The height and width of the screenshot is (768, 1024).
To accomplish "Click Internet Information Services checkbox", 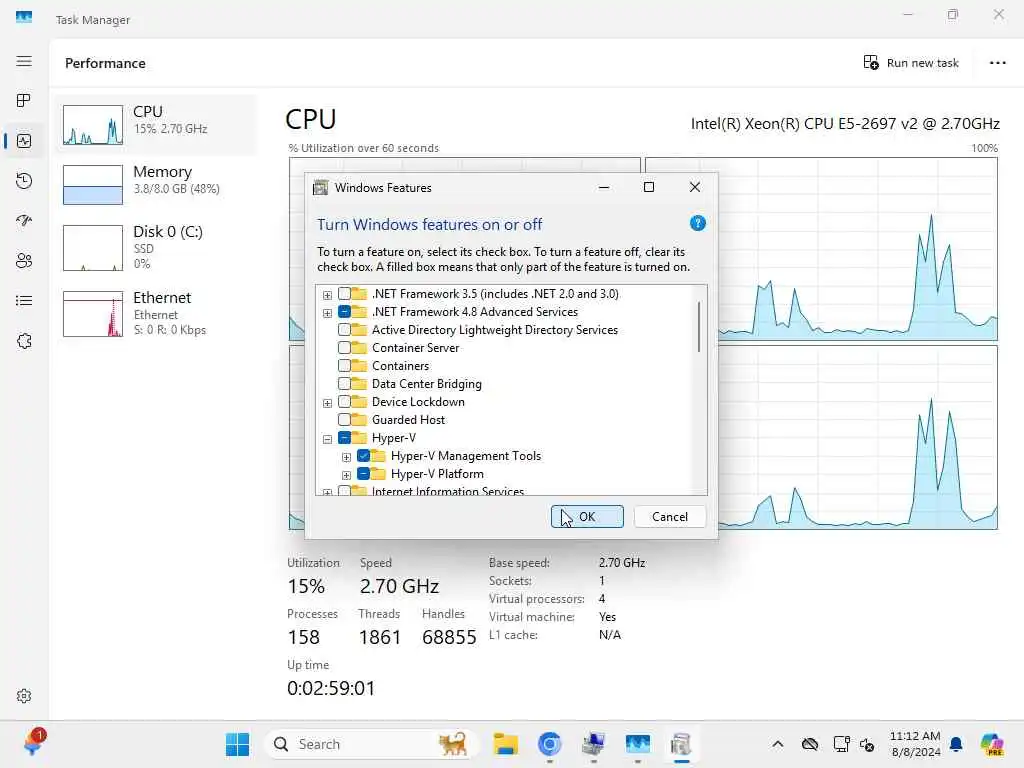I will point(344,491).
